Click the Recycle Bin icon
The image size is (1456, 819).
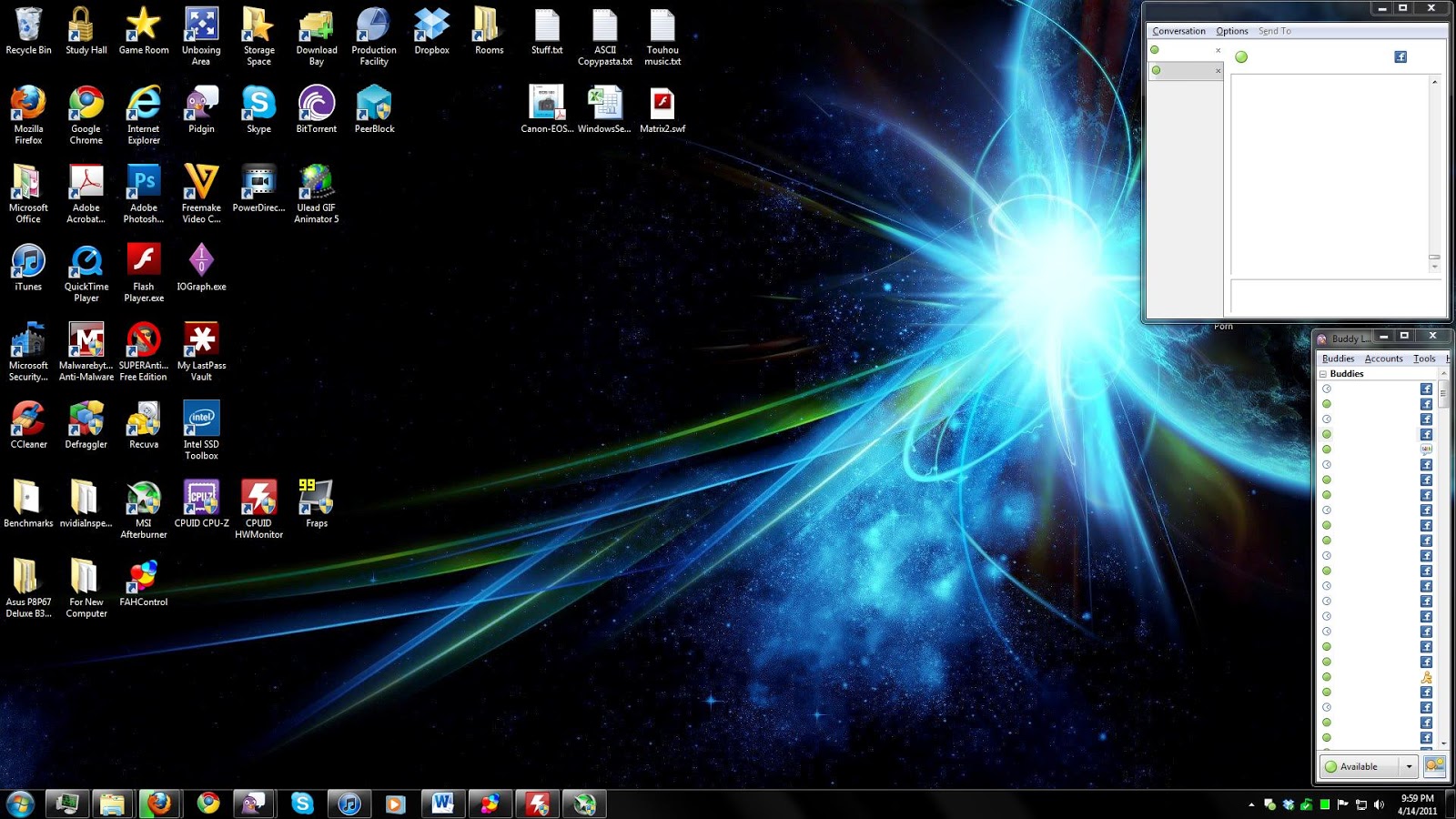tap(28, 32)
